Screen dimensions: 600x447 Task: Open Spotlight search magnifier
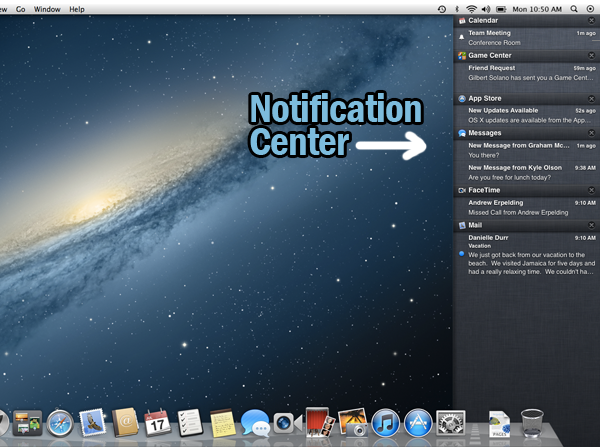pyautogui.click(x=574, y=9)
